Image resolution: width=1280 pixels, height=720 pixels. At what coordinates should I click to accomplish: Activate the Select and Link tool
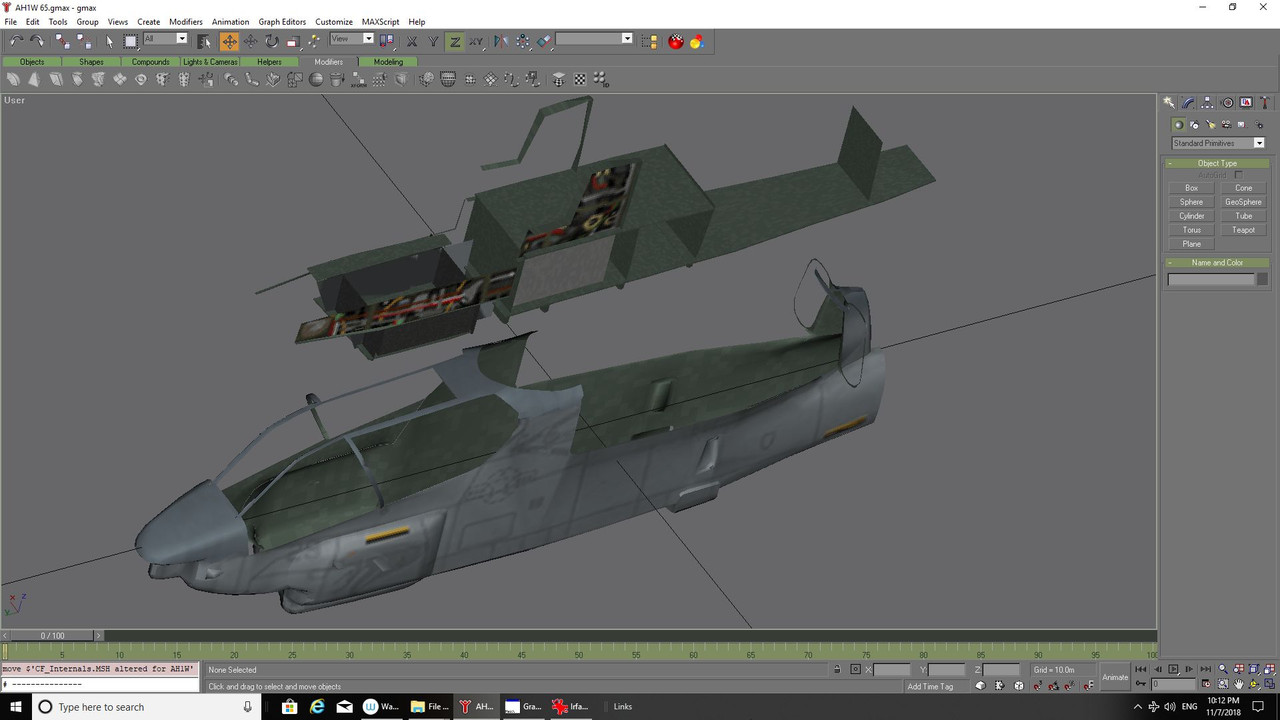(62, 41)
